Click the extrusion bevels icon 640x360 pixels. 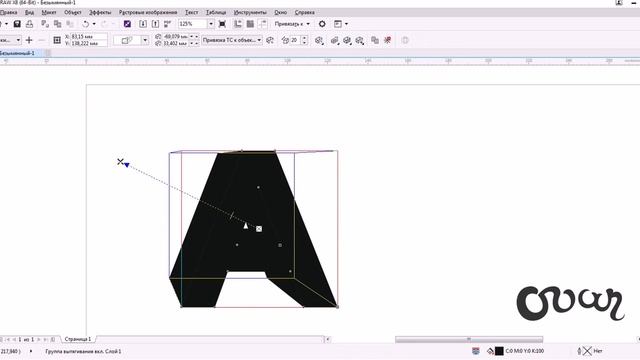click(x=347, y=40)
